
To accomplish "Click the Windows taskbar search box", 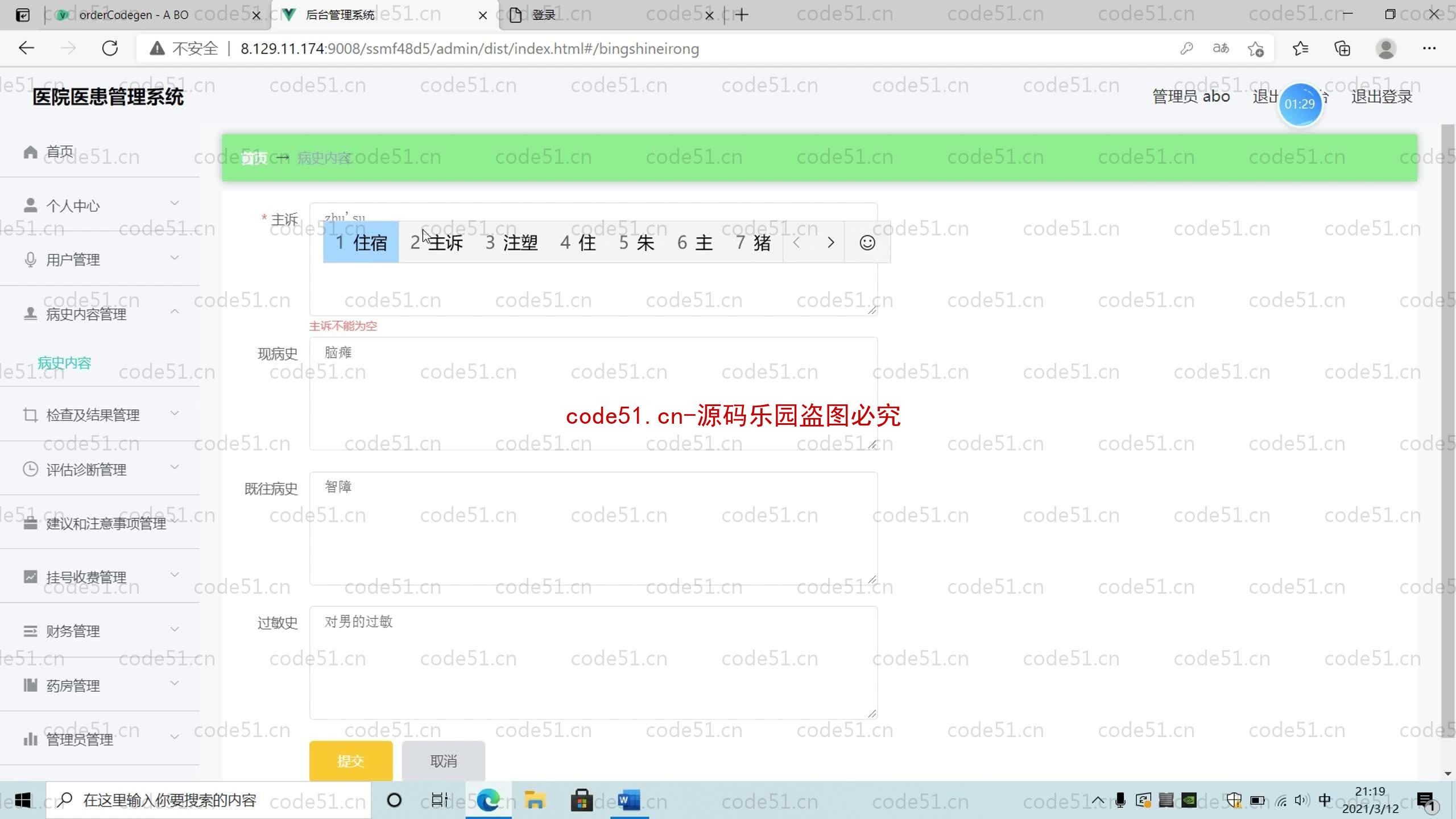I will 208,800.
